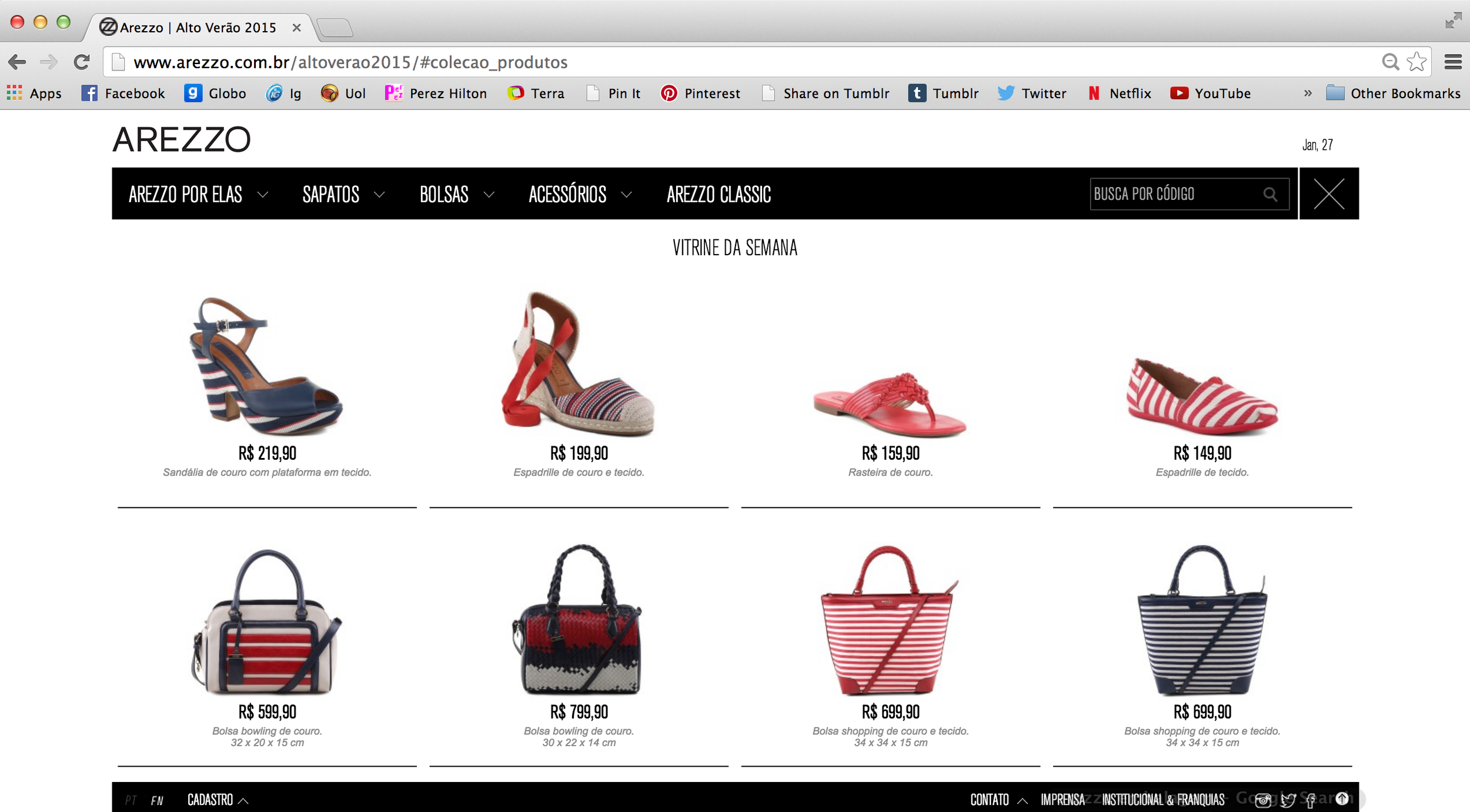The width and height of the screenshot is (1470, 812).
Task: Open the IMPRENSA footer link
Action: click(x=1062, y=800)
